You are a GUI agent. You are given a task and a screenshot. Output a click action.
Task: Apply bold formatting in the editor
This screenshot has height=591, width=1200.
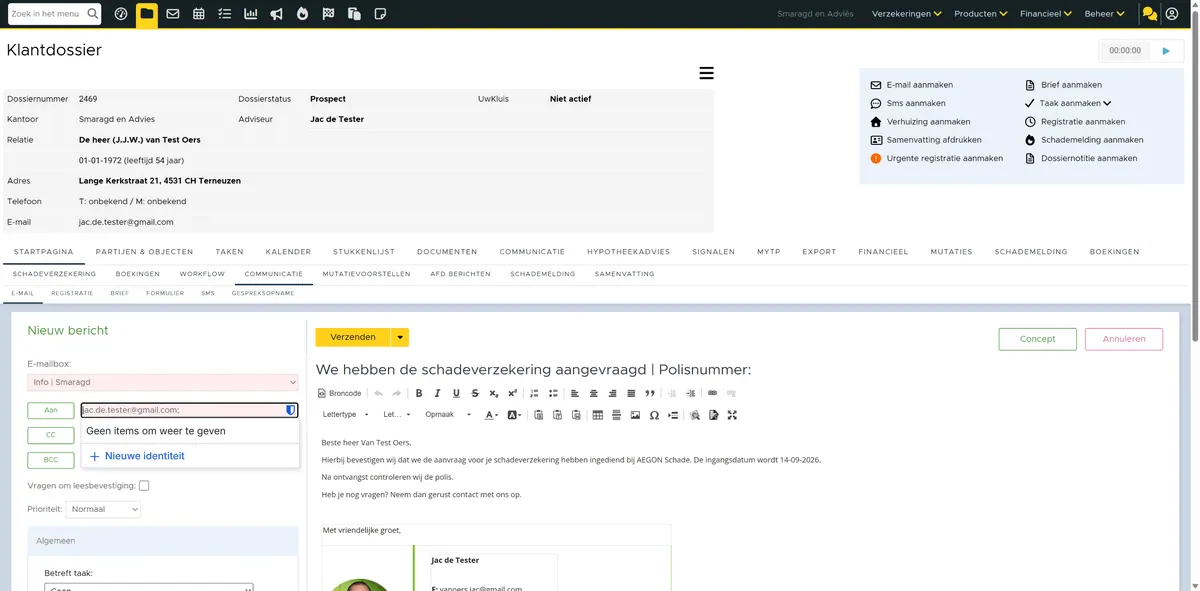419,393
